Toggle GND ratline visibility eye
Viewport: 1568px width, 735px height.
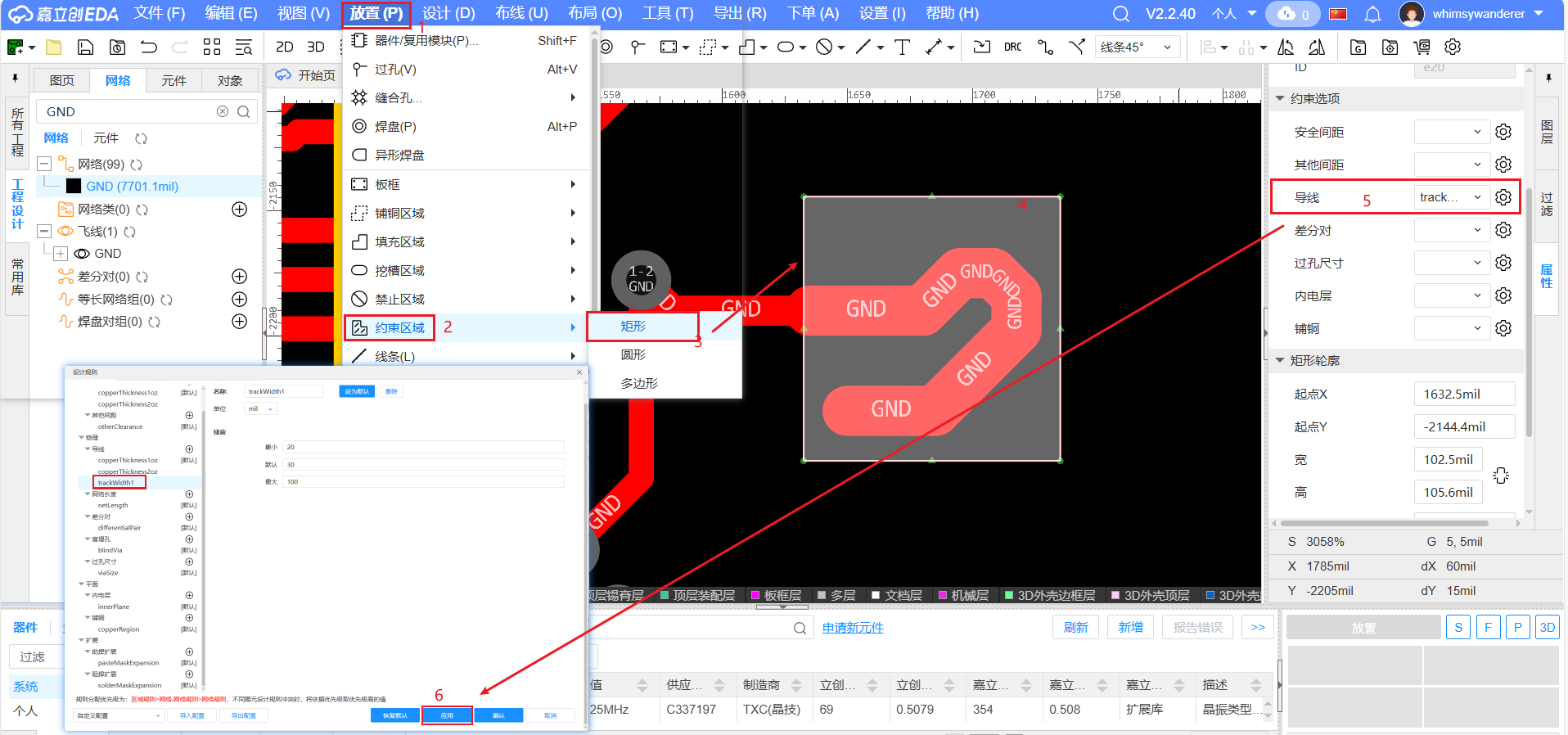83,254
